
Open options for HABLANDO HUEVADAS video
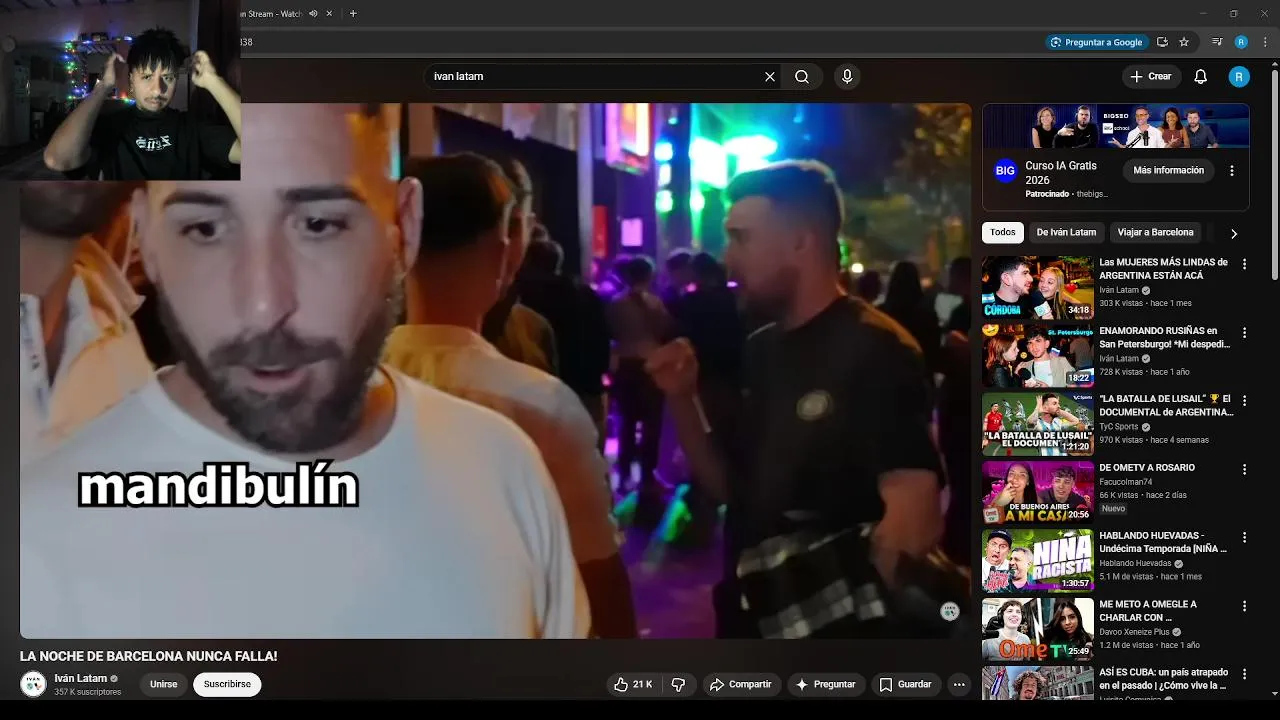point(1244,537)
